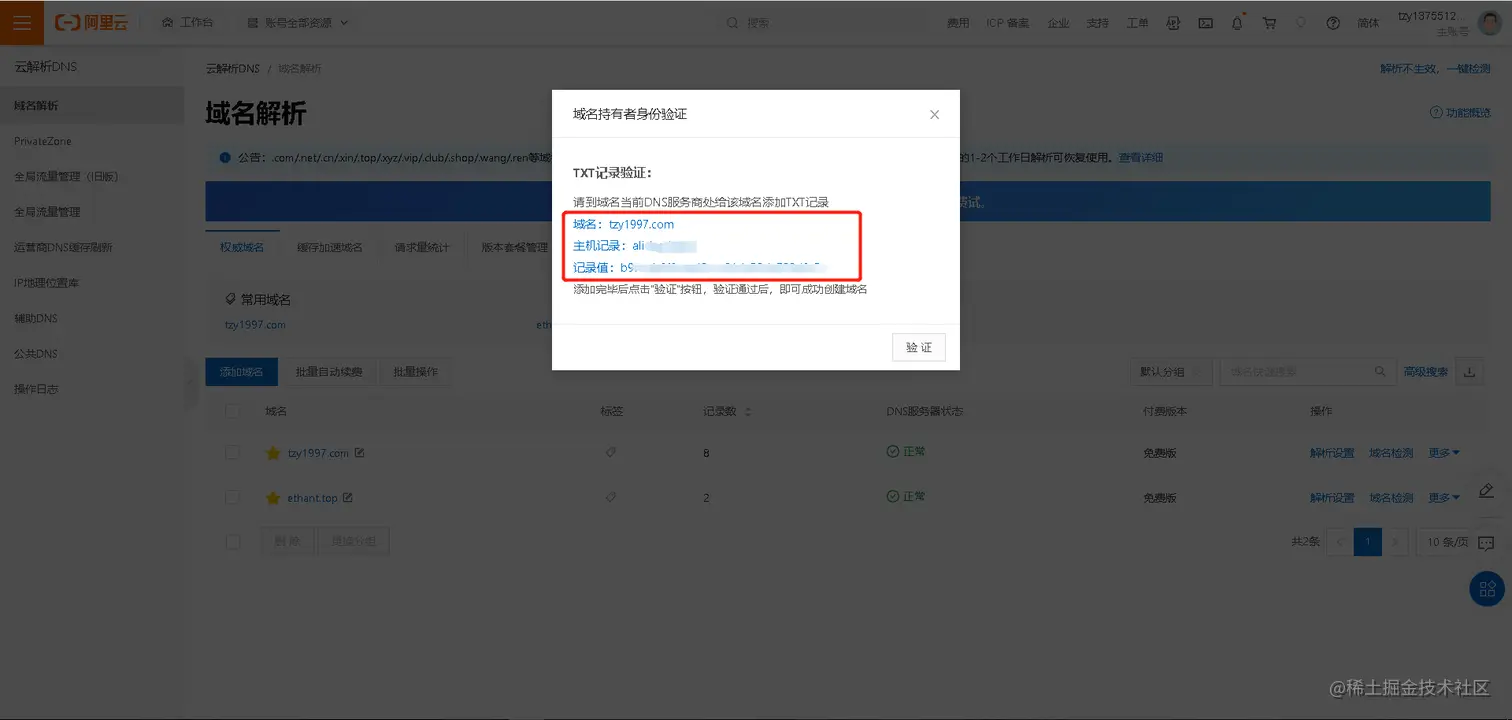Image resolution: width=1512 pixels, height=720 pixels.
Task: Click the 验证 button in dialog
Action: [918, 347]
